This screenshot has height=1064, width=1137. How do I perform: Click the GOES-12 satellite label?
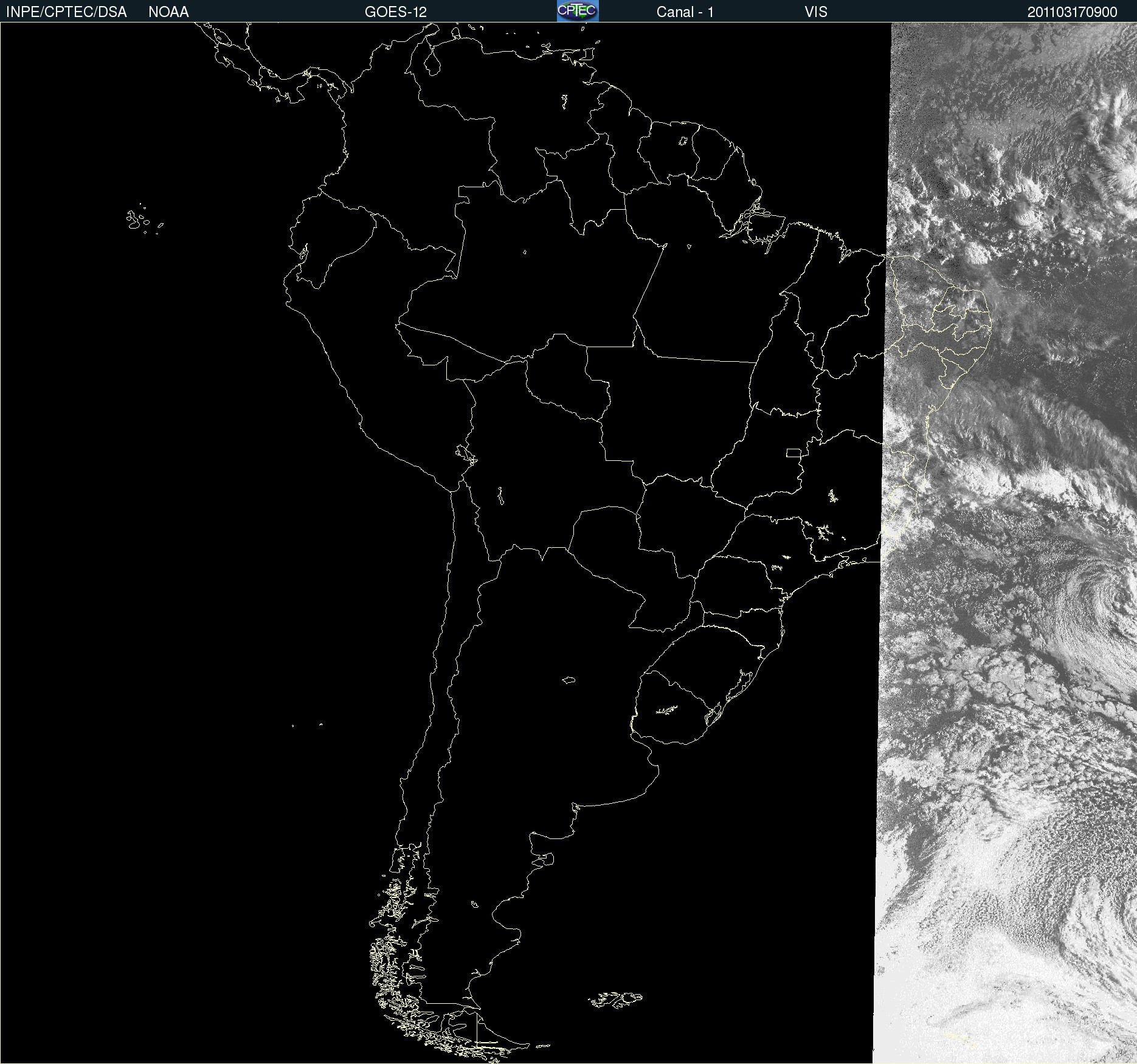(x=396, y=12)
